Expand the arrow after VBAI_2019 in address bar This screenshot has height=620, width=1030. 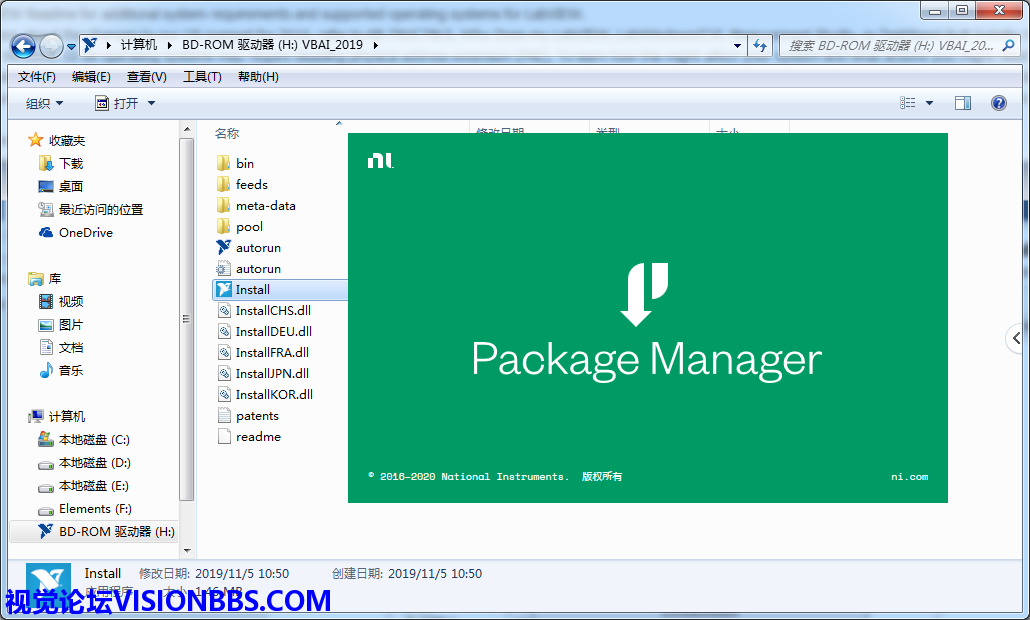click(x=375, y=45)
